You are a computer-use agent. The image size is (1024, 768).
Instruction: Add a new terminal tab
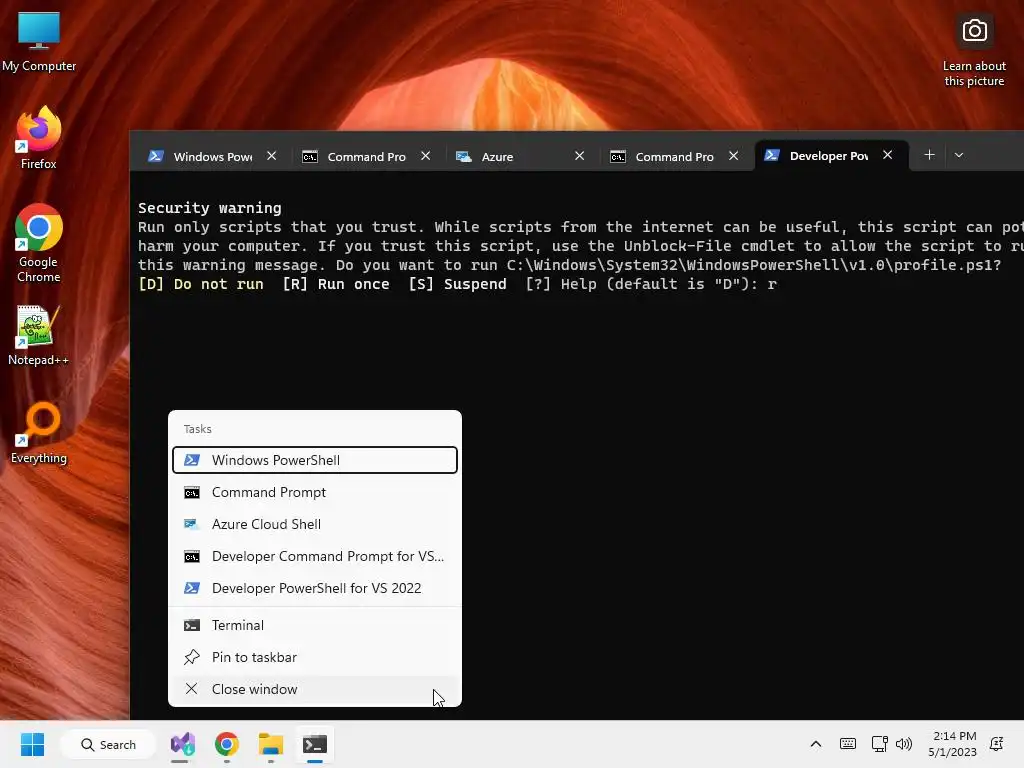pos(929,155)
